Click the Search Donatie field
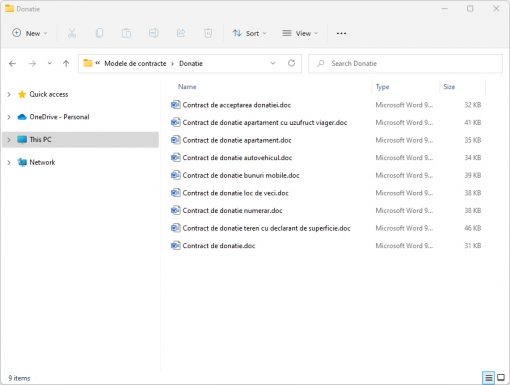Image resolution: width=510 pixels, height=385 pixels. click(405, 63)
